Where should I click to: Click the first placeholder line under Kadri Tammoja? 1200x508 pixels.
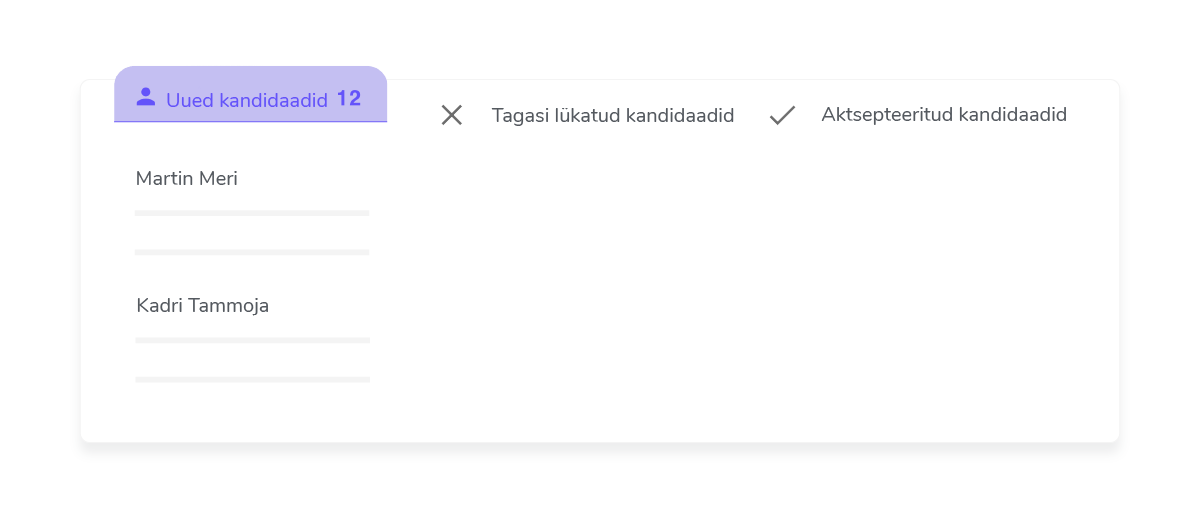click(x=252, y=340)
